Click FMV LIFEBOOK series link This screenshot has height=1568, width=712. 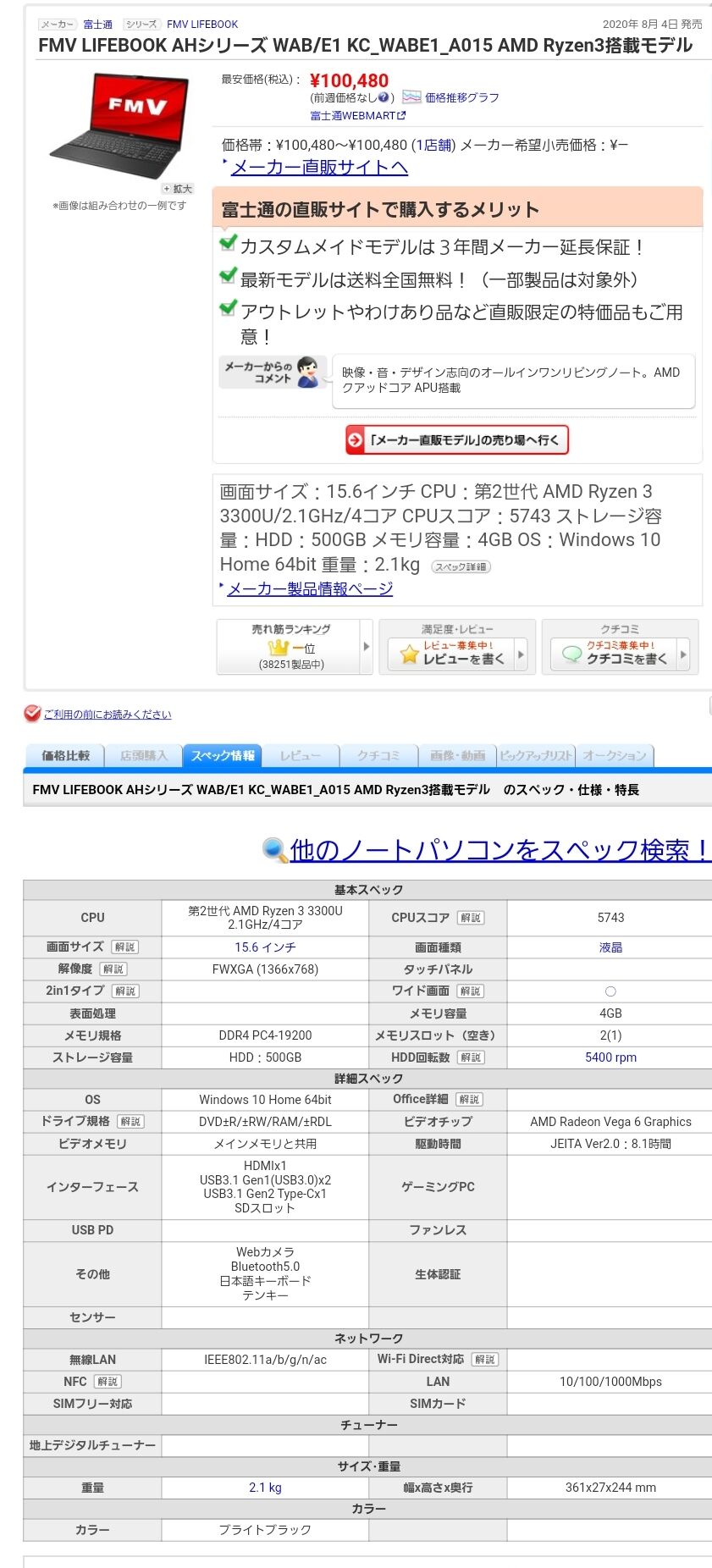click(202, 25)
